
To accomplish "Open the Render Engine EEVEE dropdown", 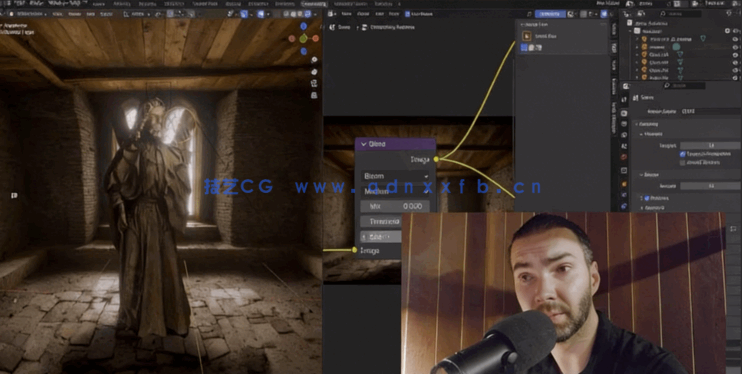I will click(x=711, y=111).
